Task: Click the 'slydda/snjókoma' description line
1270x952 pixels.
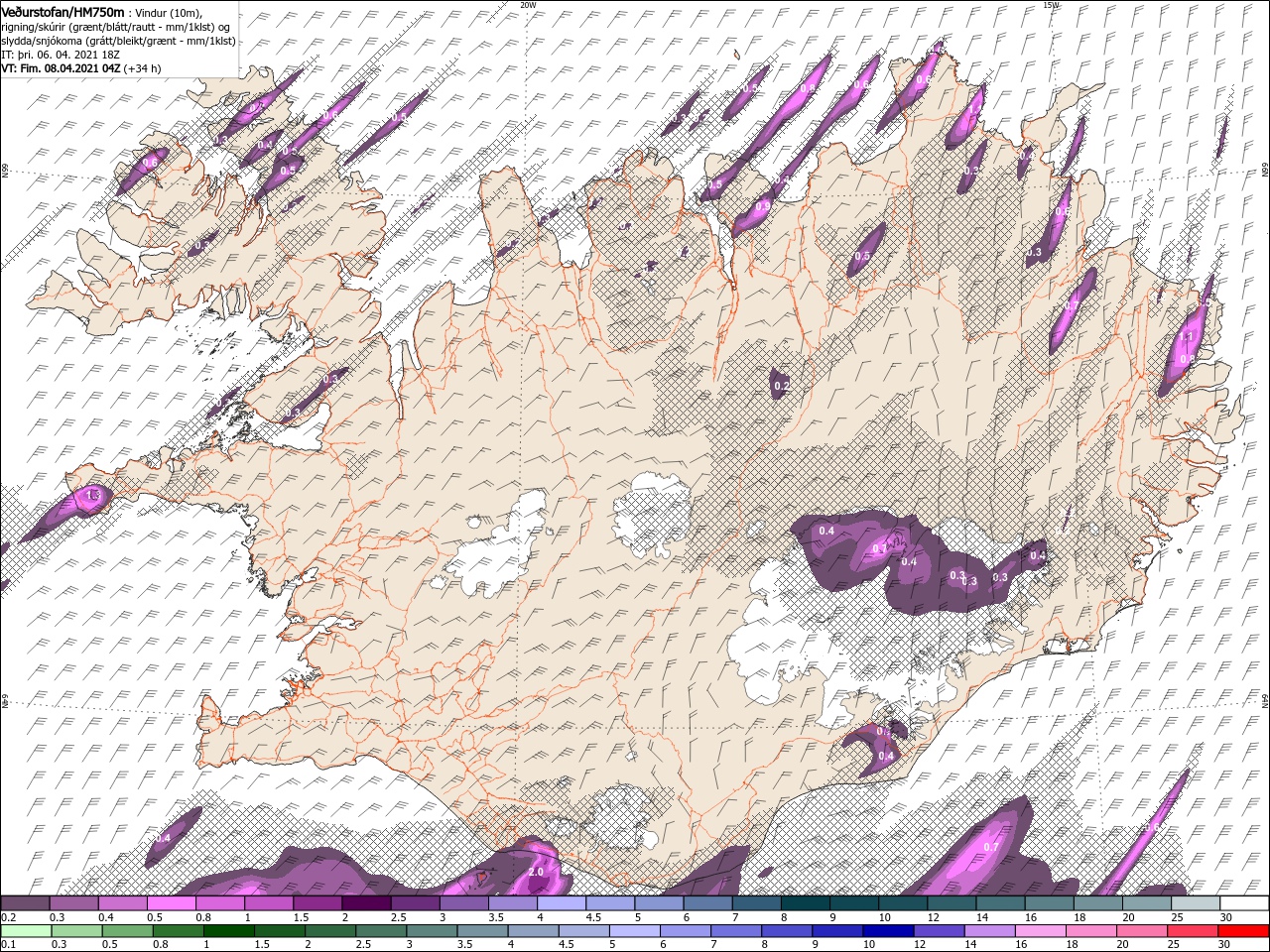Action: tap(118, 41)
